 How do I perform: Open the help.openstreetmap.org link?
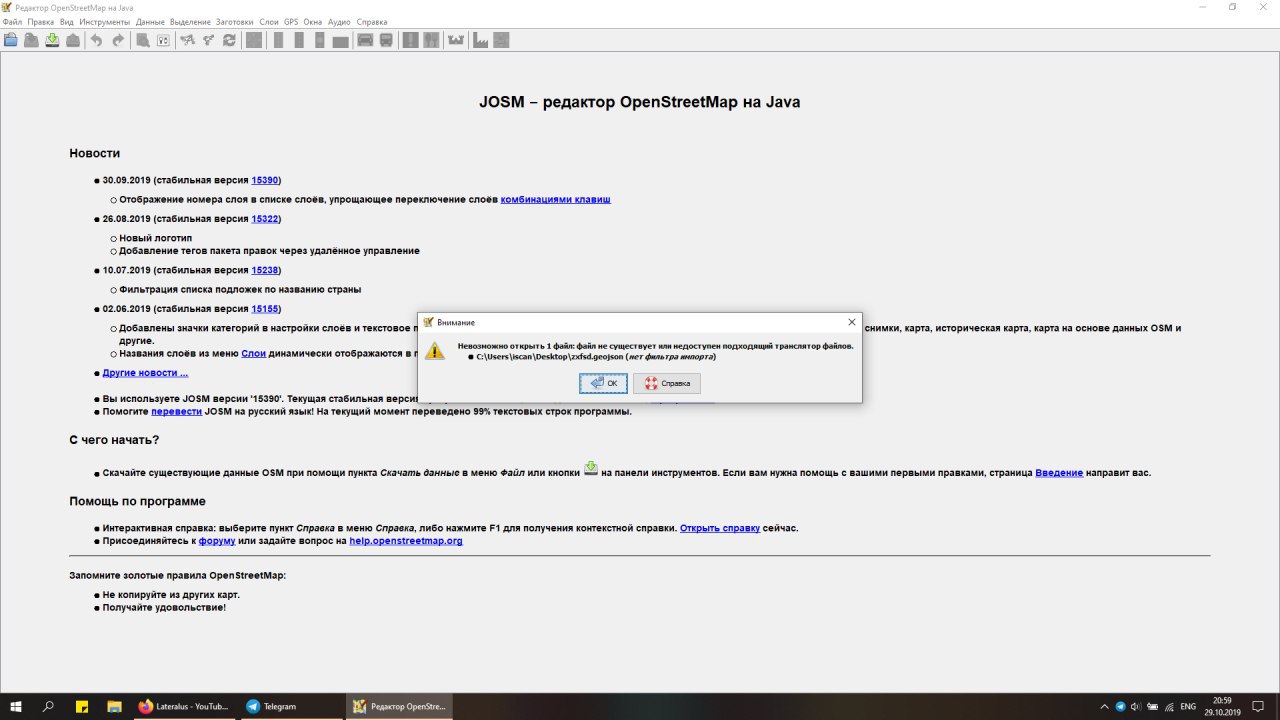point(406,541)
